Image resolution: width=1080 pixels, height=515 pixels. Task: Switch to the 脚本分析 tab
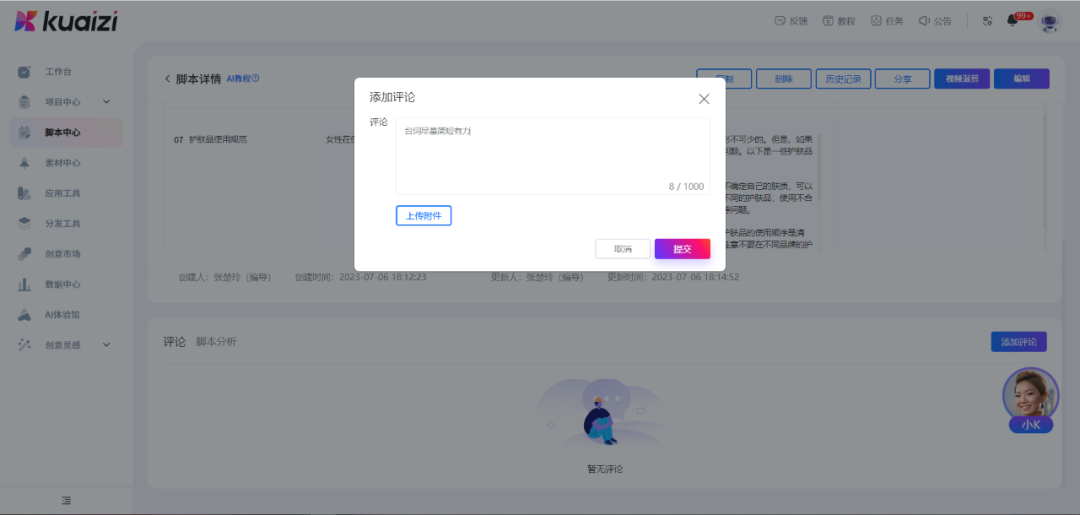pyautogui.click(x=216, y=341)
